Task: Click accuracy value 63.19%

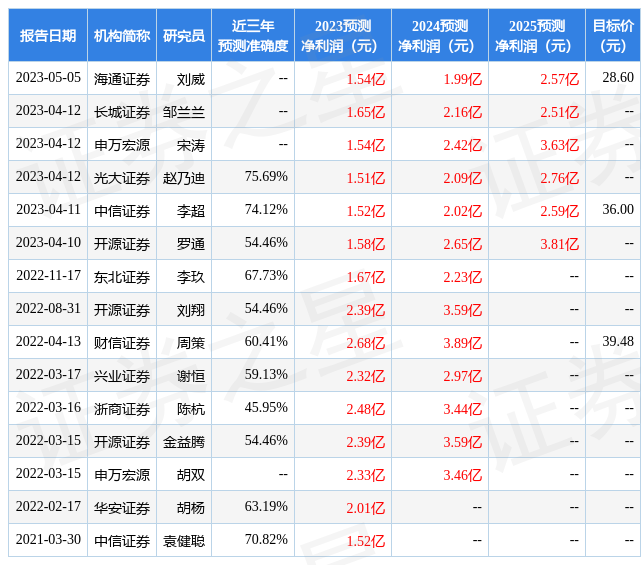Action: 266,507
